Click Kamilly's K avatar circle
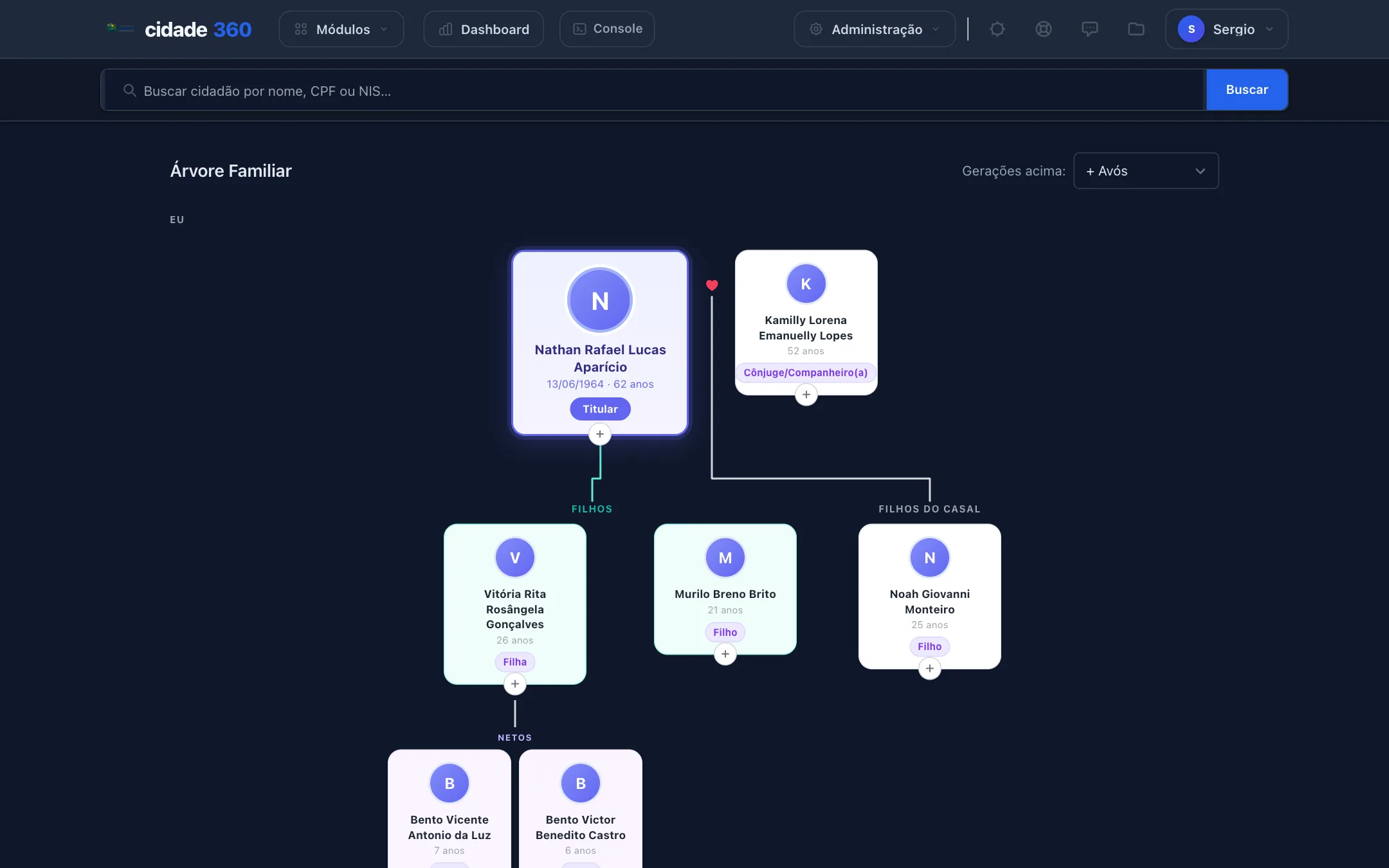The height and width of the screenshot is (868, 1389). [806, 284]
